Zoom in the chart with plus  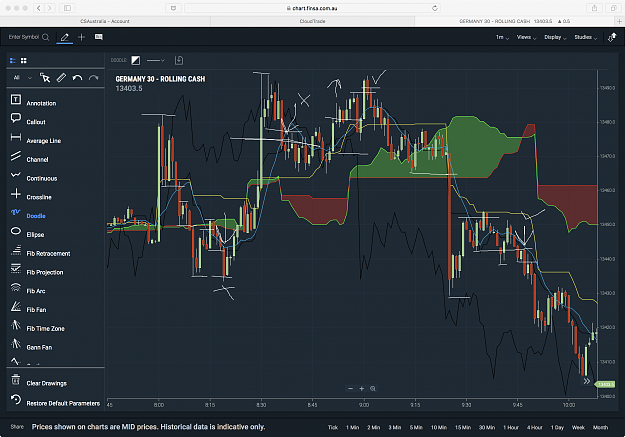coord(362,388)
